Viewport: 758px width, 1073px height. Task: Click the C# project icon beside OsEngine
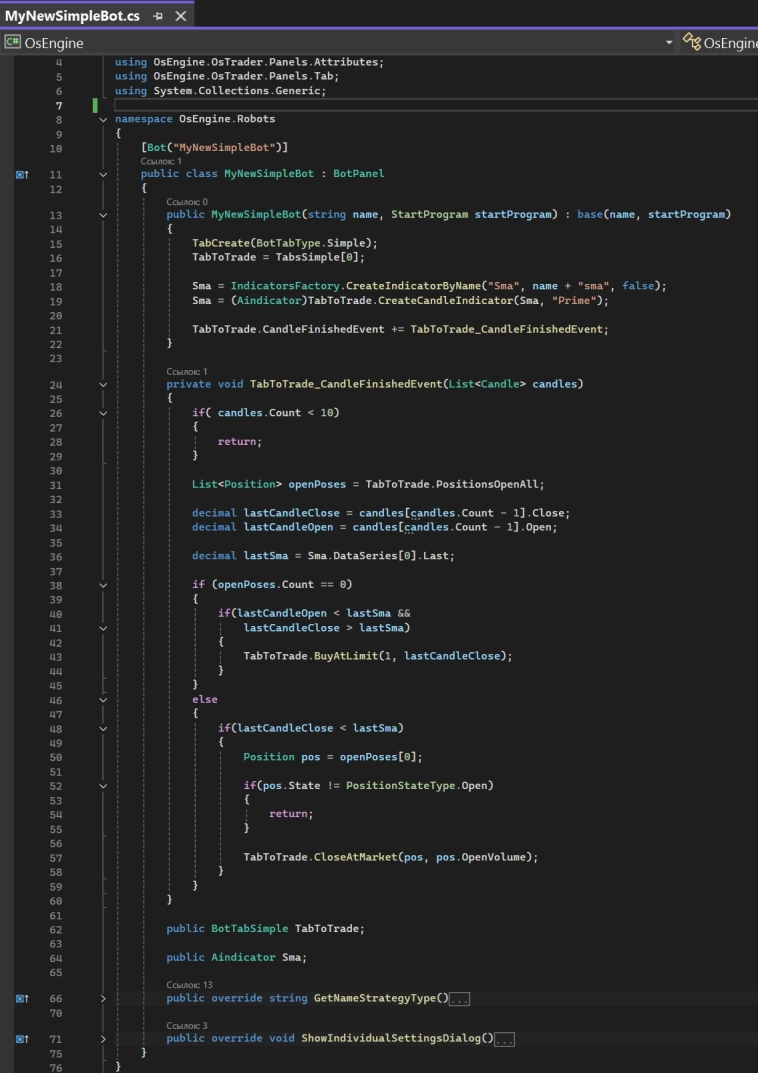[12, 43]
